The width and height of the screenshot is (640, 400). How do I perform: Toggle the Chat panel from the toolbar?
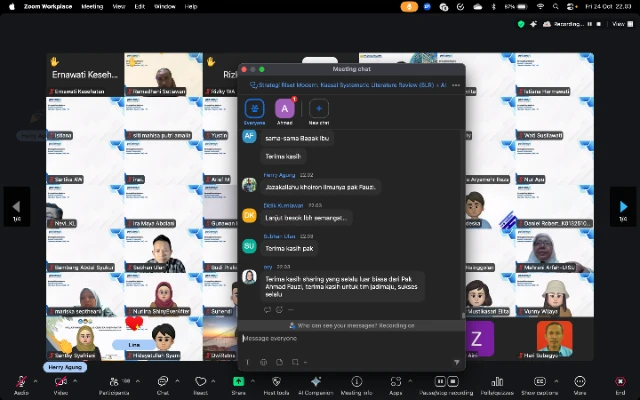pyautogui.click(x=162, y=385)
